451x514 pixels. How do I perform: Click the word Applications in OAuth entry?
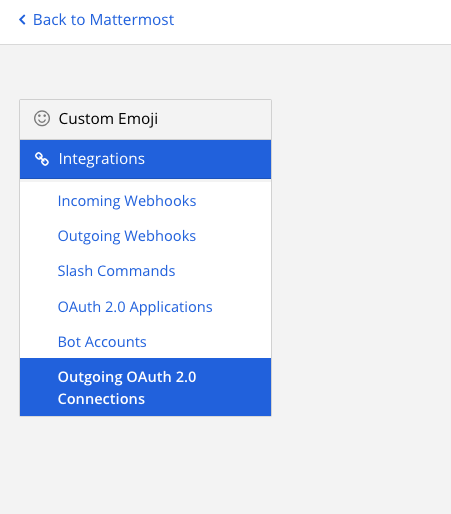pyautogui.click(x=171, y=307)
